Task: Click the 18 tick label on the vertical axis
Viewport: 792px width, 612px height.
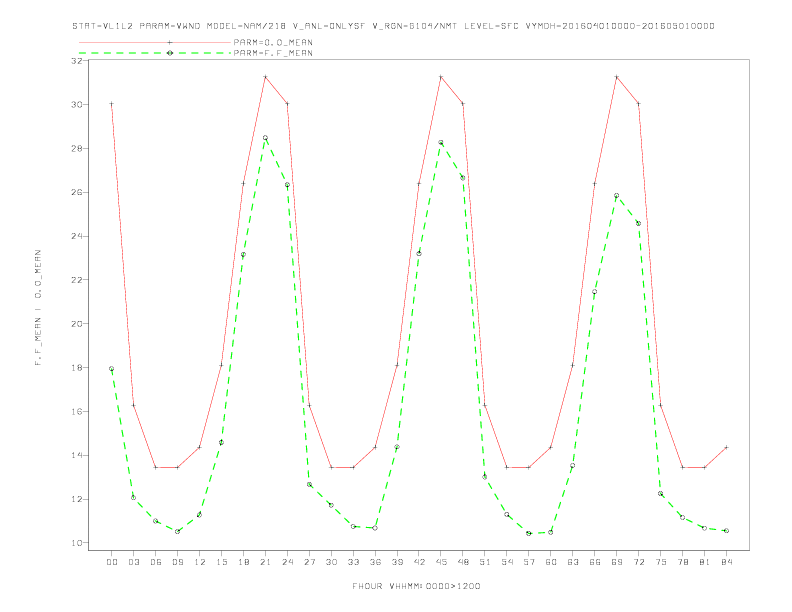Action: click(76, 368)
